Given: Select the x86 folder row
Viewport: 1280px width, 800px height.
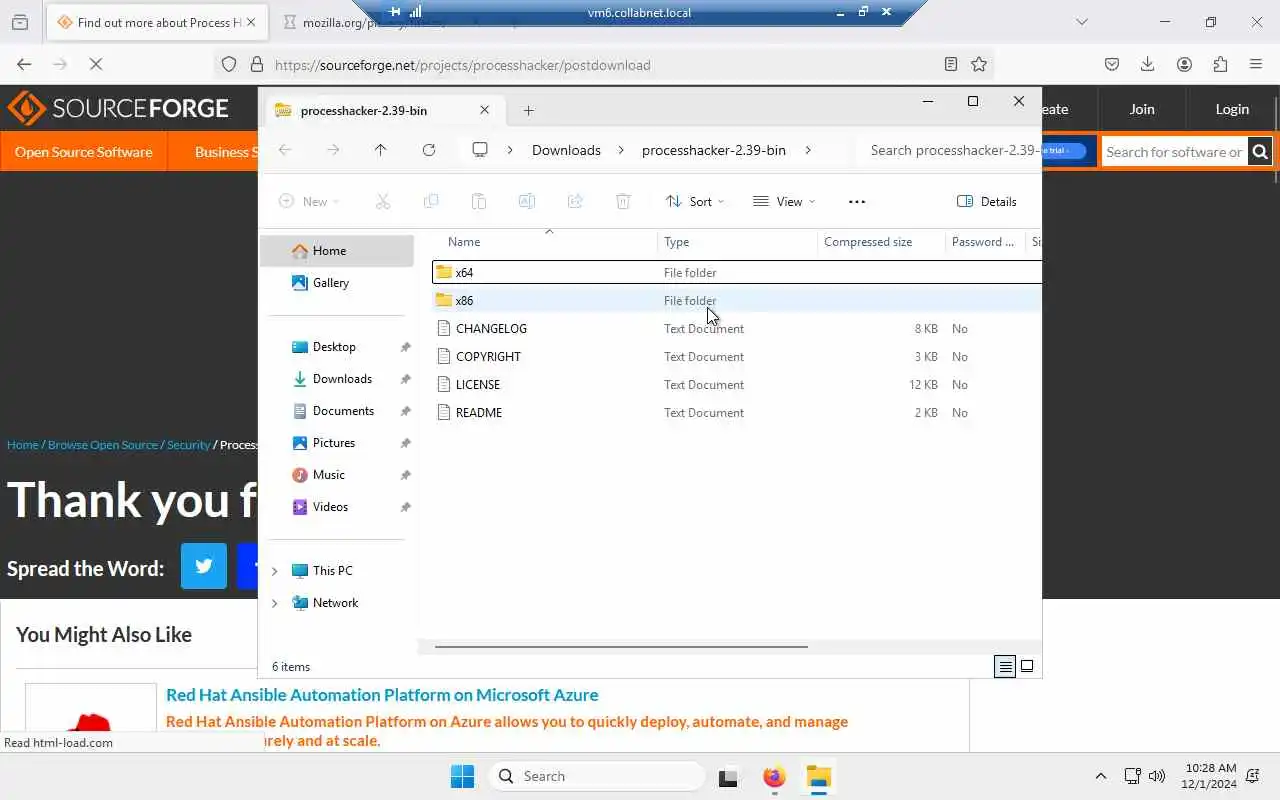Looking at the screenshot, I should tap(737, 300).
